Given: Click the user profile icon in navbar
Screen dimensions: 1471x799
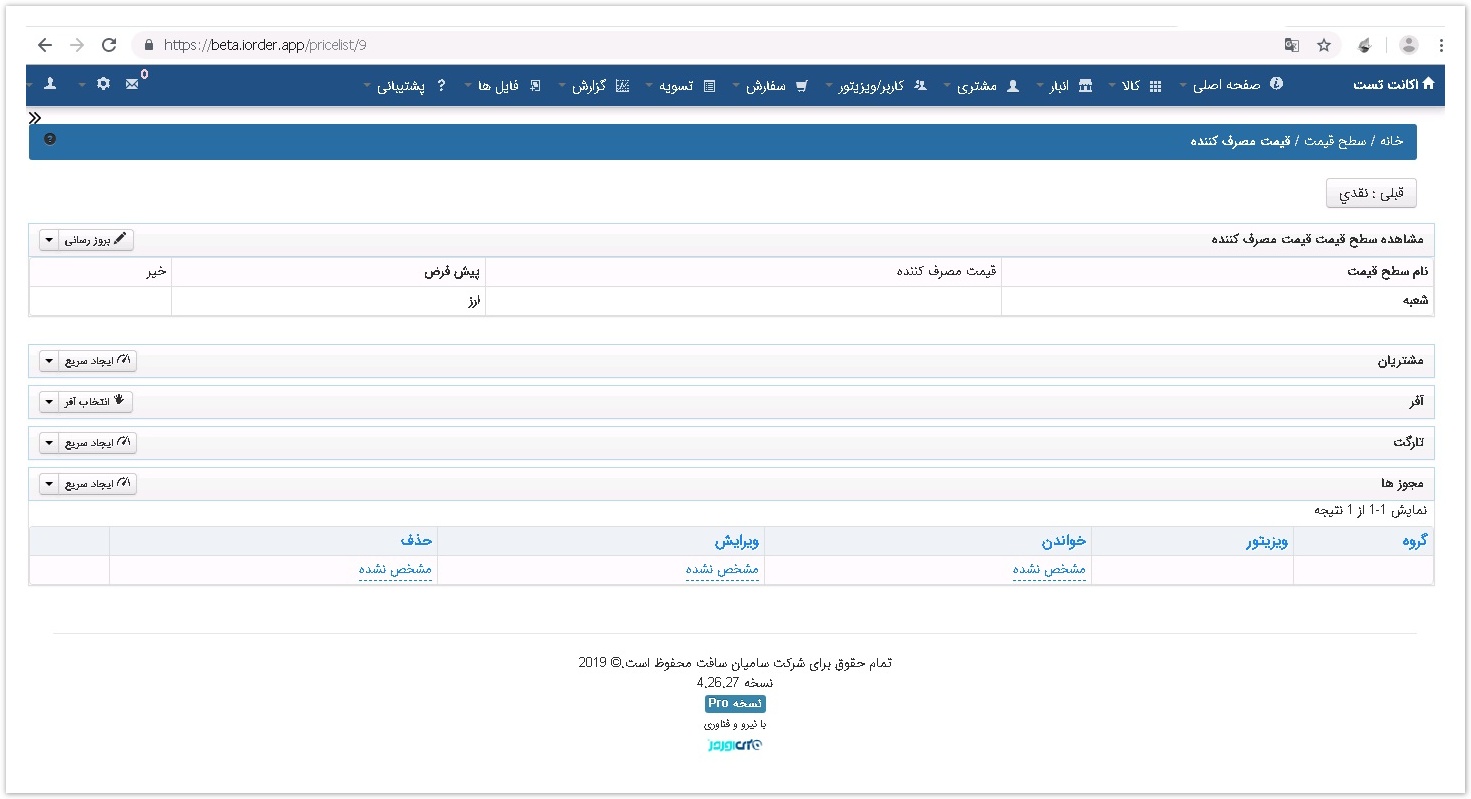Looking at the screenshot, I should click(x=50, y=85).
